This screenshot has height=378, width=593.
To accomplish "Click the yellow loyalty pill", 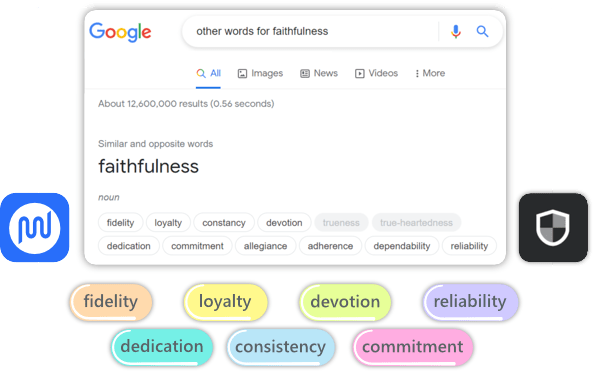I will point(225,302).
